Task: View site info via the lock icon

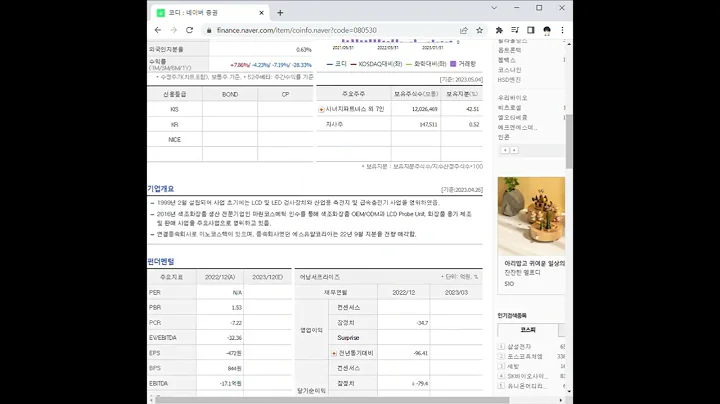Action: [209, 30]
